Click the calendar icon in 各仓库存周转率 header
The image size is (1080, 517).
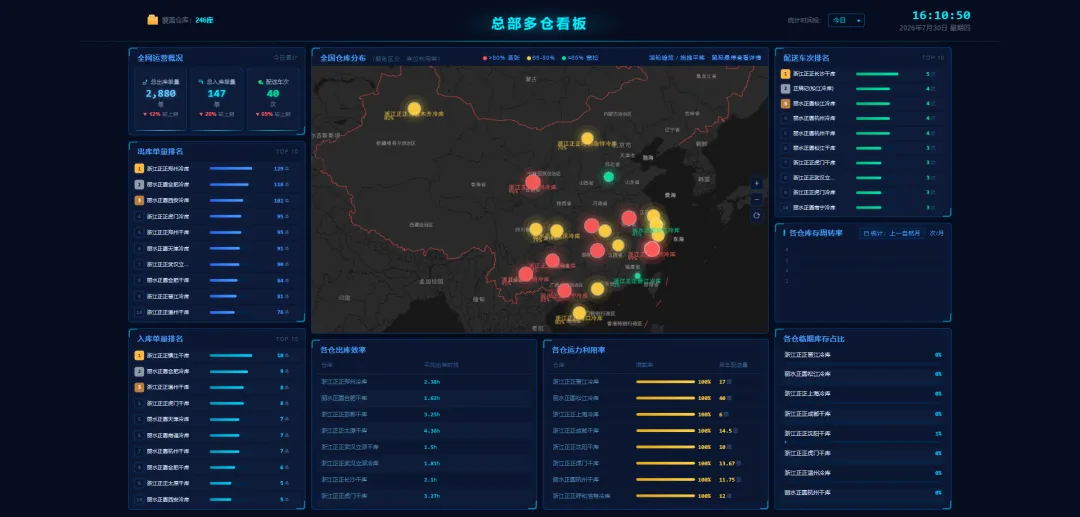pyautogui.click(x=866, y=233)
